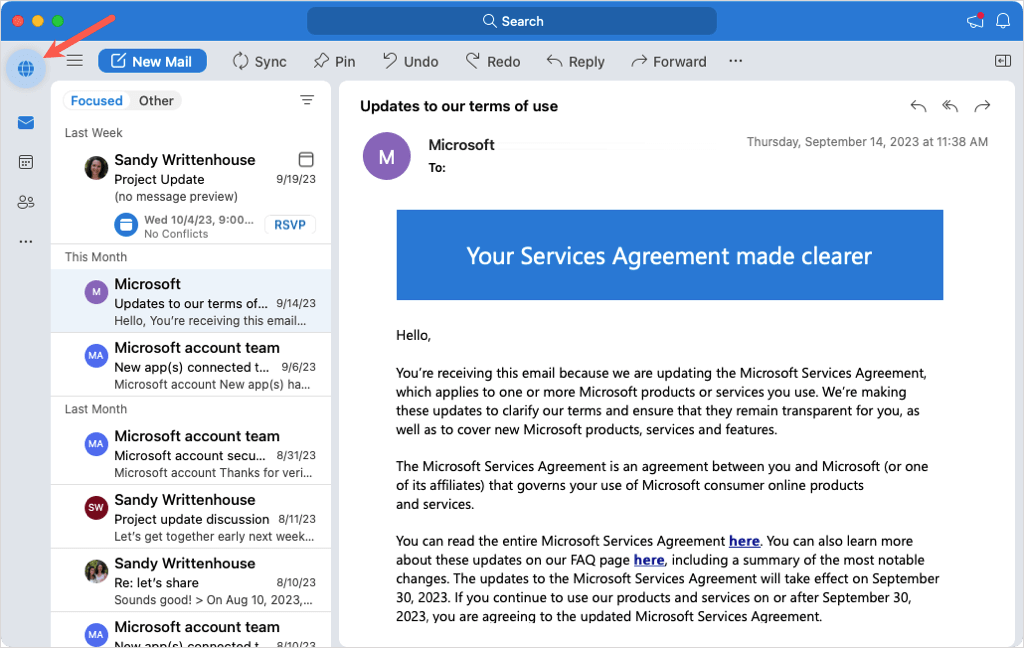Open Microsoft account security email from 8/31/23
The height and width of the screenshot is (648, 1024).
[x=191, y=453]
